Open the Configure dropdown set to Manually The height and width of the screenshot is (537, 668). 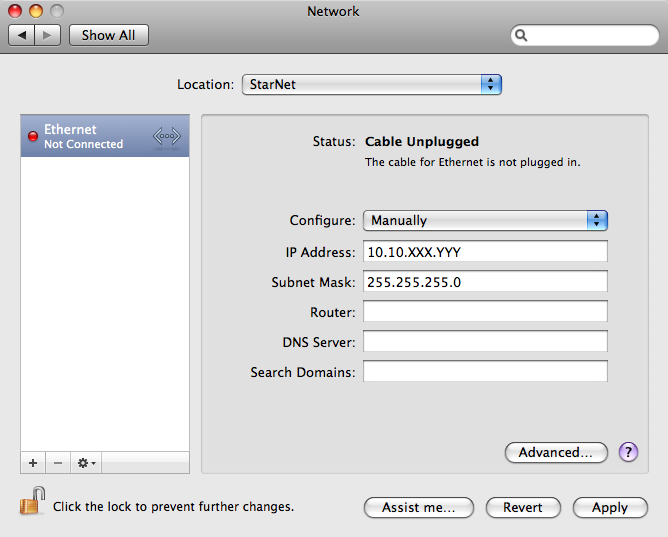tap(485, 221)
